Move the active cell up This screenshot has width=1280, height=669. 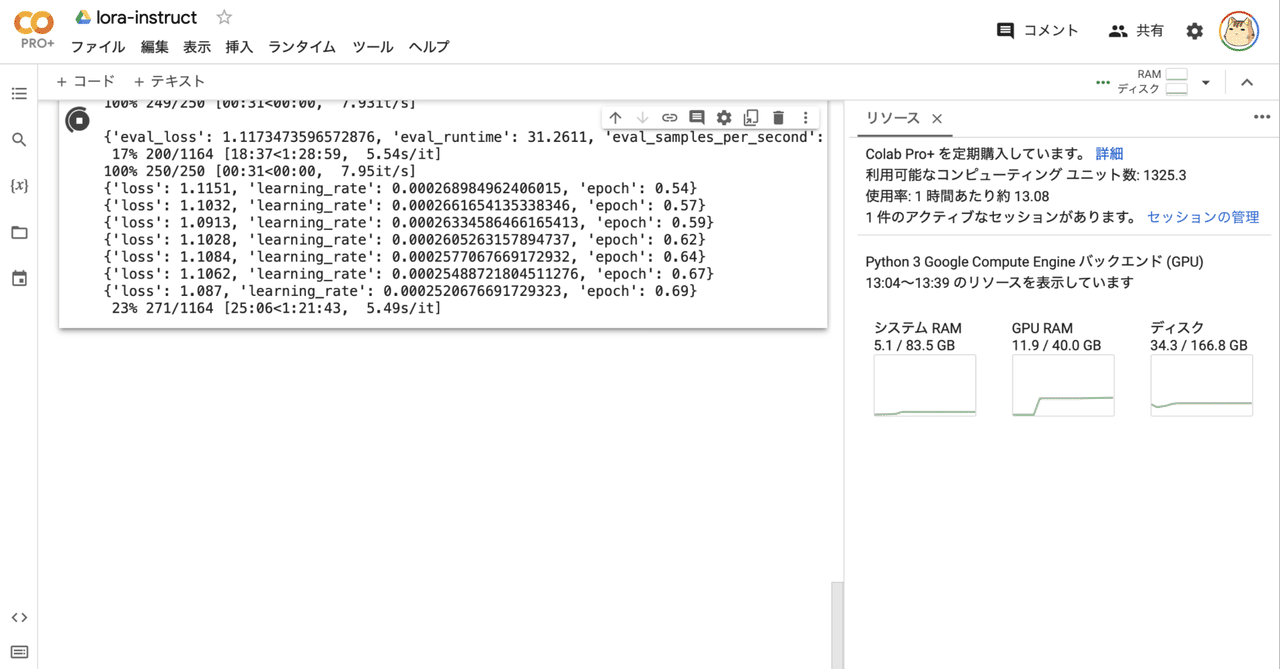point(615,117)
